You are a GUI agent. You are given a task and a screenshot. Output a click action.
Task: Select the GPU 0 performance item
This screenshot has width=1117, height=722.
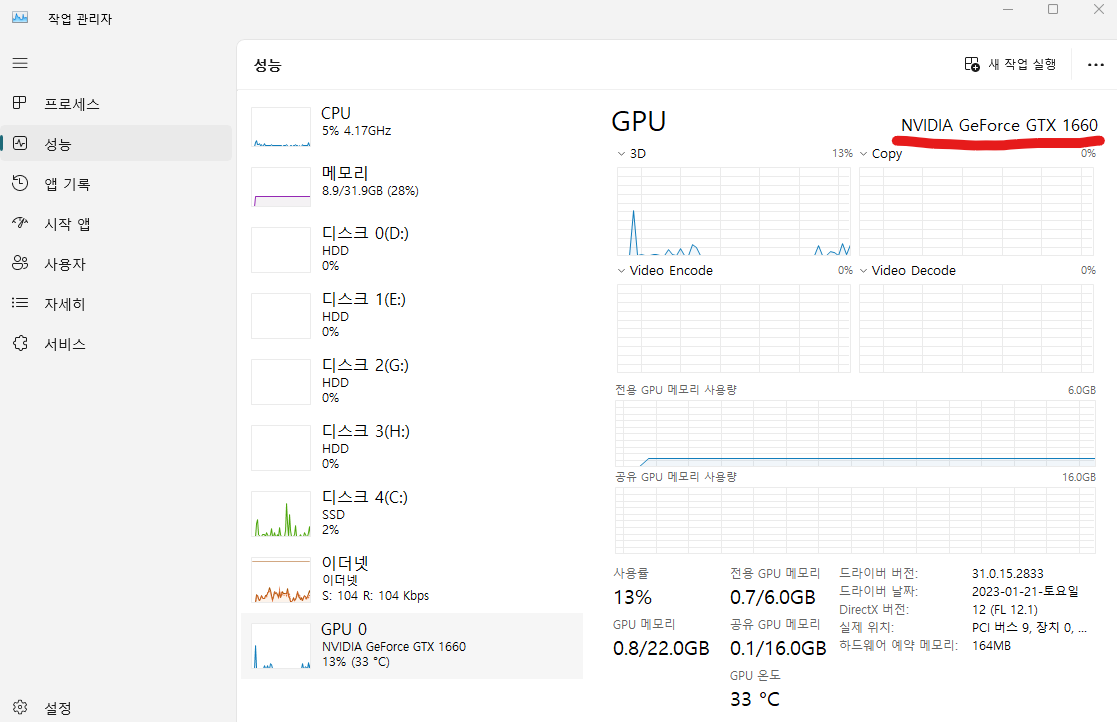(x=412, y=646)
